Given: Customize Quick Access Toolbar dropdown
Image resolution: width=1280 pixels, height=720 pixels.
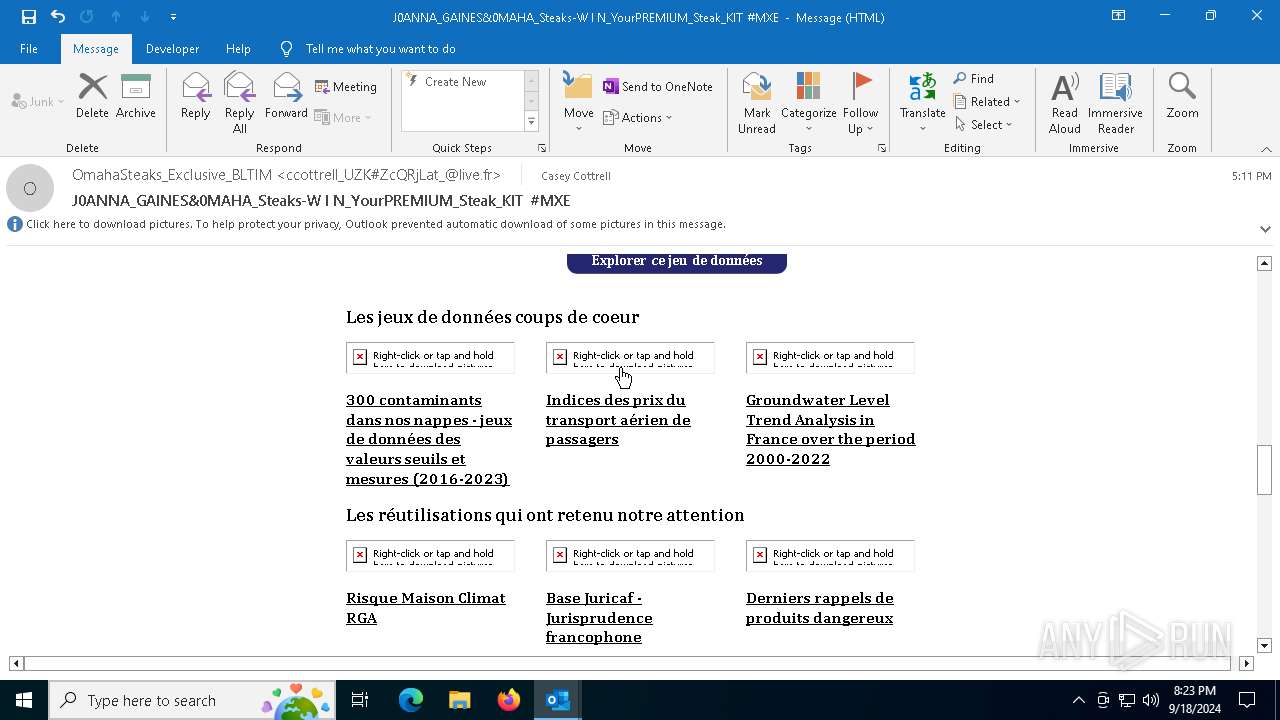Looking at the screenshot, I should pyautogui.click(x=173, y=17).
